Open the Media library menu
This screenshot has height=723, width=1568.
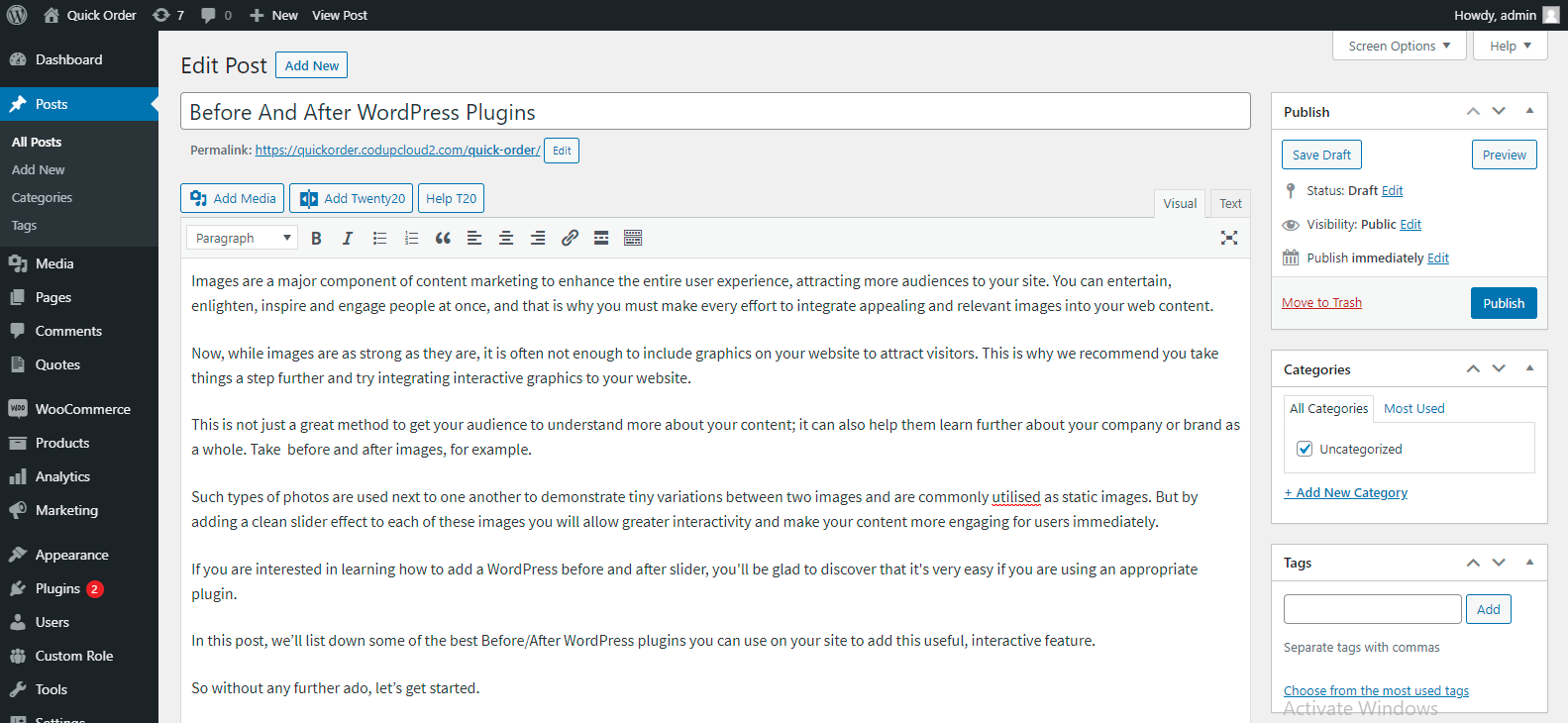(x=79, y=263)
